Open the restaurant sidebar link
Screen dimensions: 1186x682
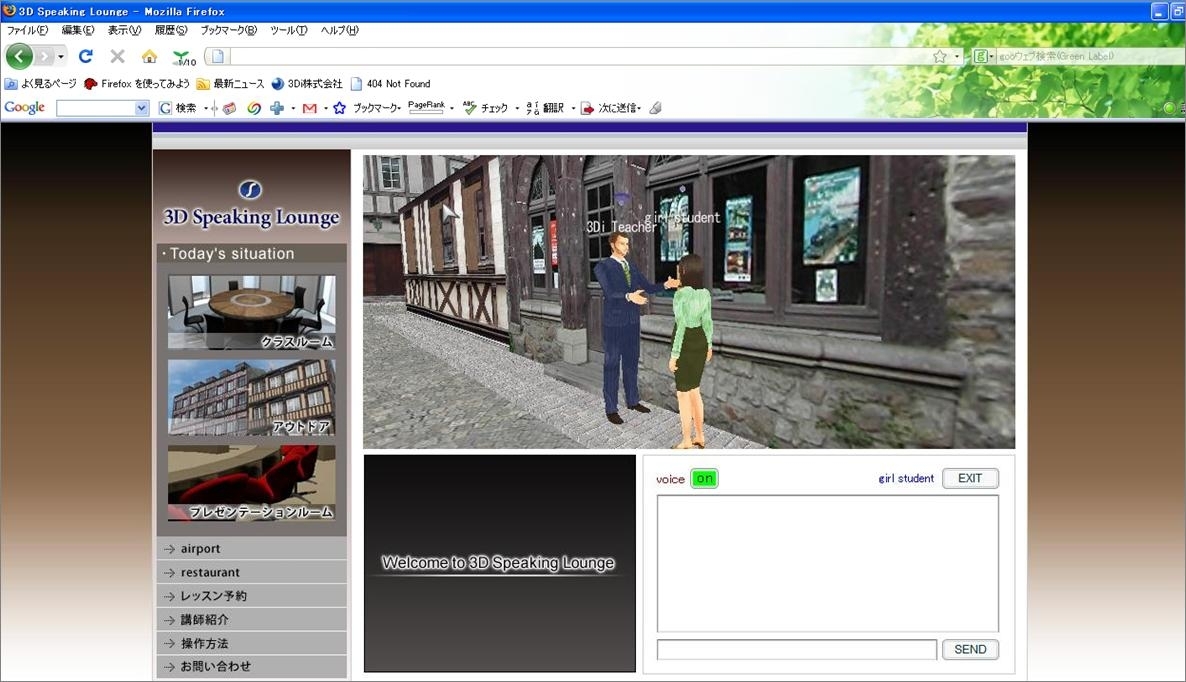(251, 572)
